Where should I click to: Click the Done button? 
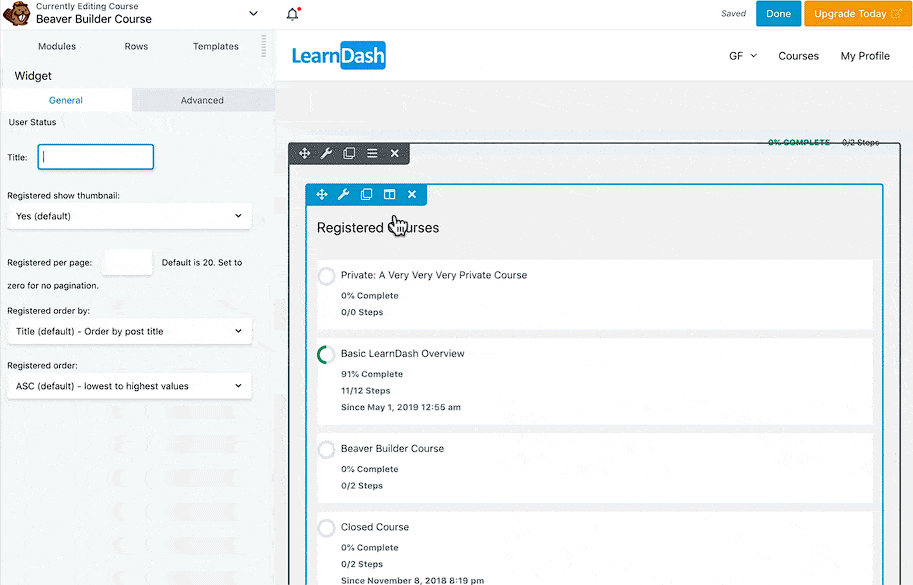778,13
